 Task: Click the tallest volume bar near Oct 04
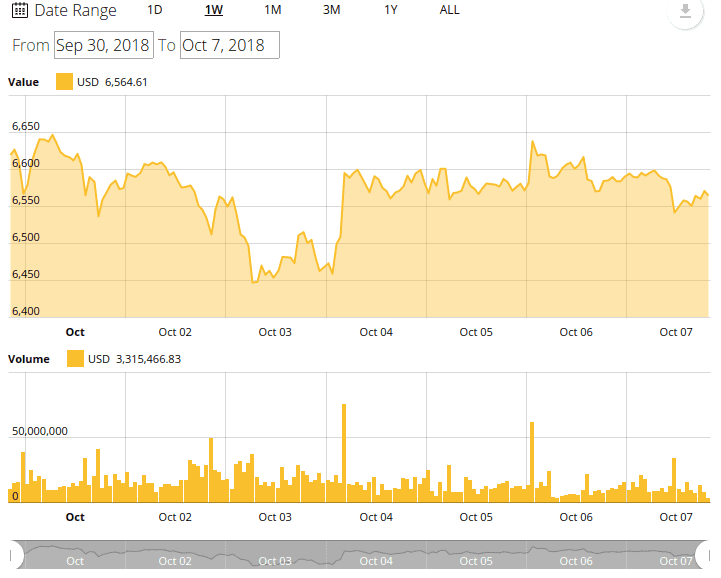[x=344, y=453]
